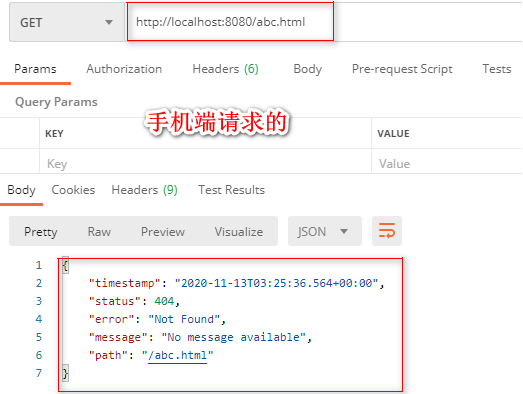Select the Pretty view button
This screenshot has width=523, height=394.
pos(41,232)
